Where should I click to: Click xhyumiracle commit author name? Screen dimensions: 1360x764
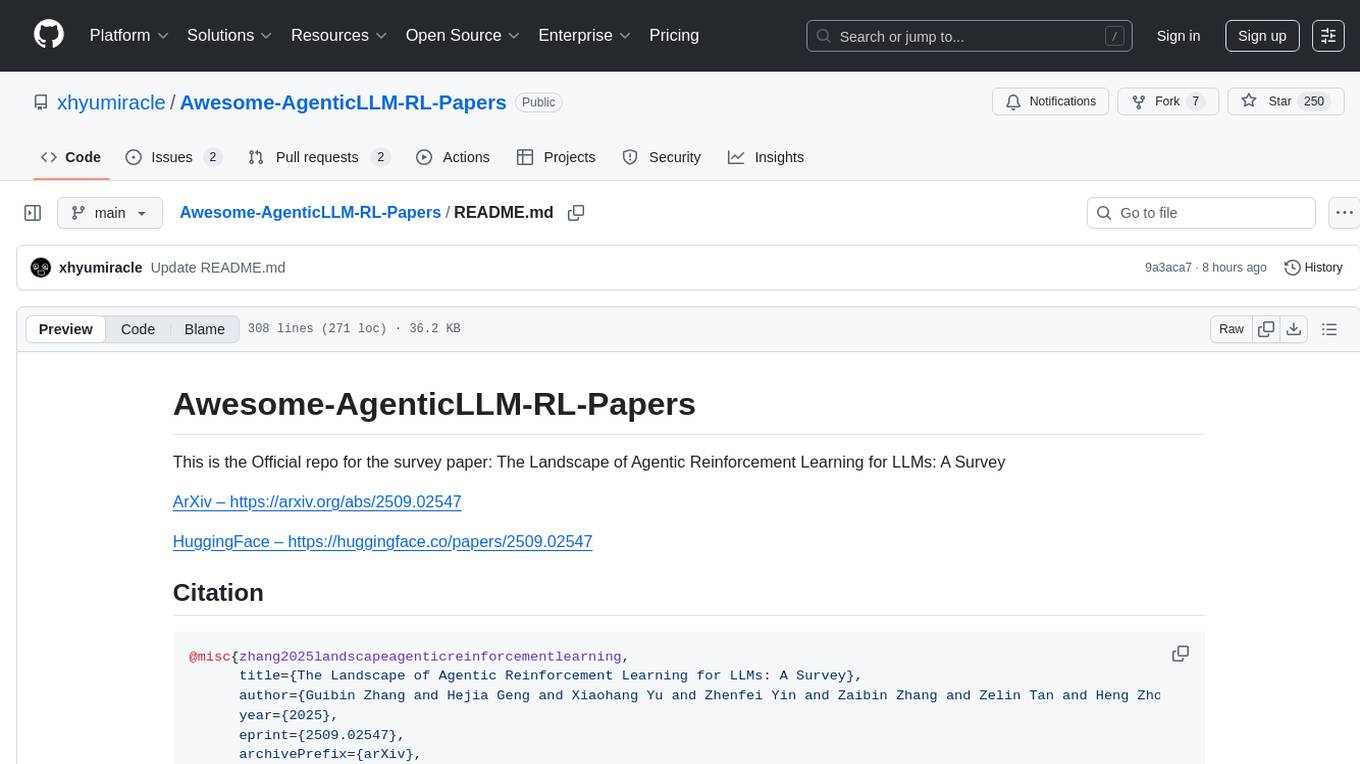[x=101, y=268]
